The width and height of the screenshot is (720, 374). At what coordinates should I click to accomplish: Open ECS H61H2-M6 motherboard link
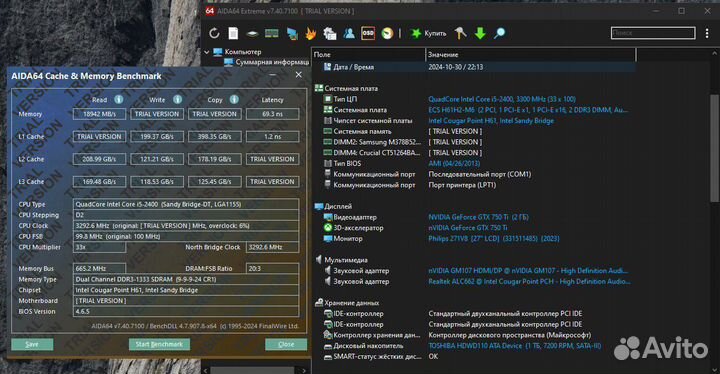528,110
